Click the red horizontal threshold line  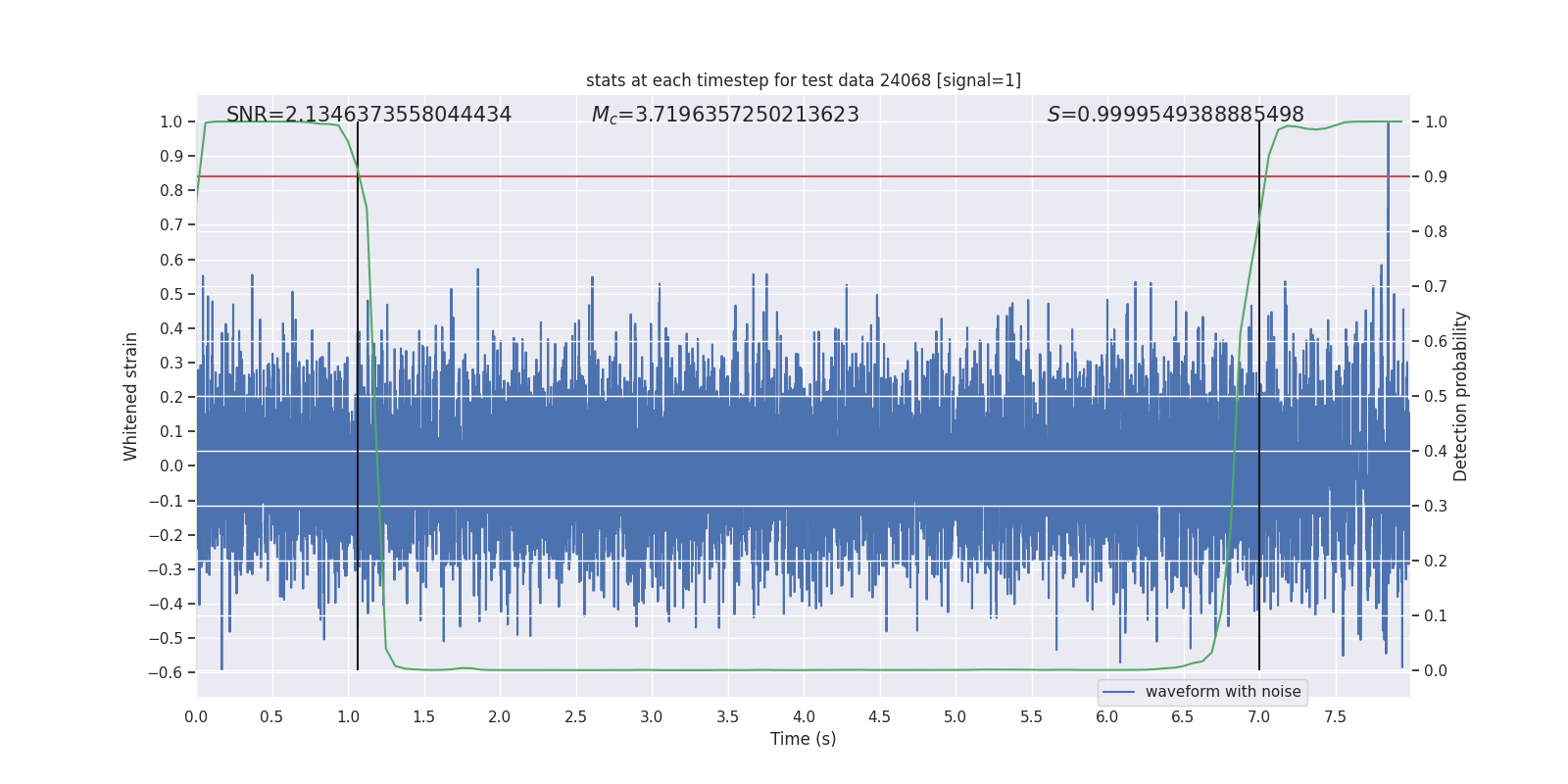[804, 176]
